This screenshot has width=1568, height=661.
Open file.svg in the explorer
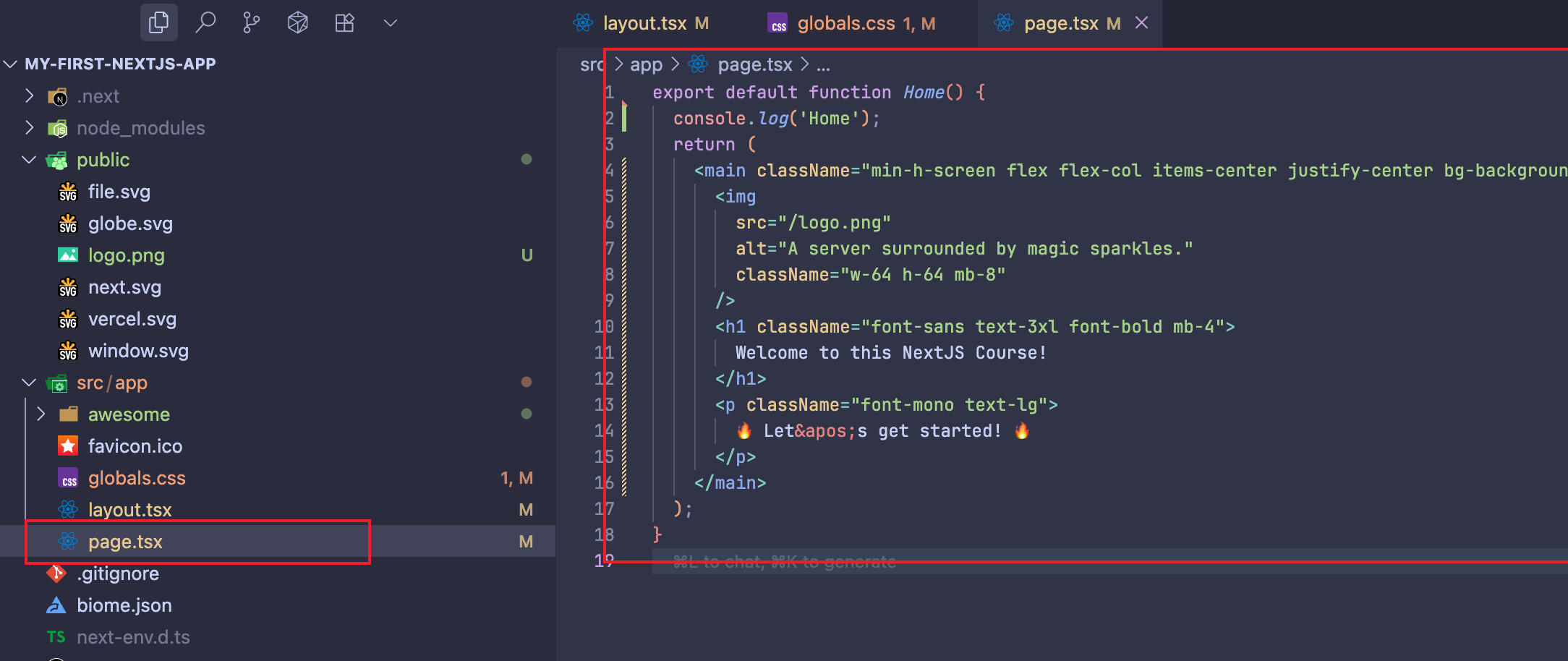[x=119, y=192]
